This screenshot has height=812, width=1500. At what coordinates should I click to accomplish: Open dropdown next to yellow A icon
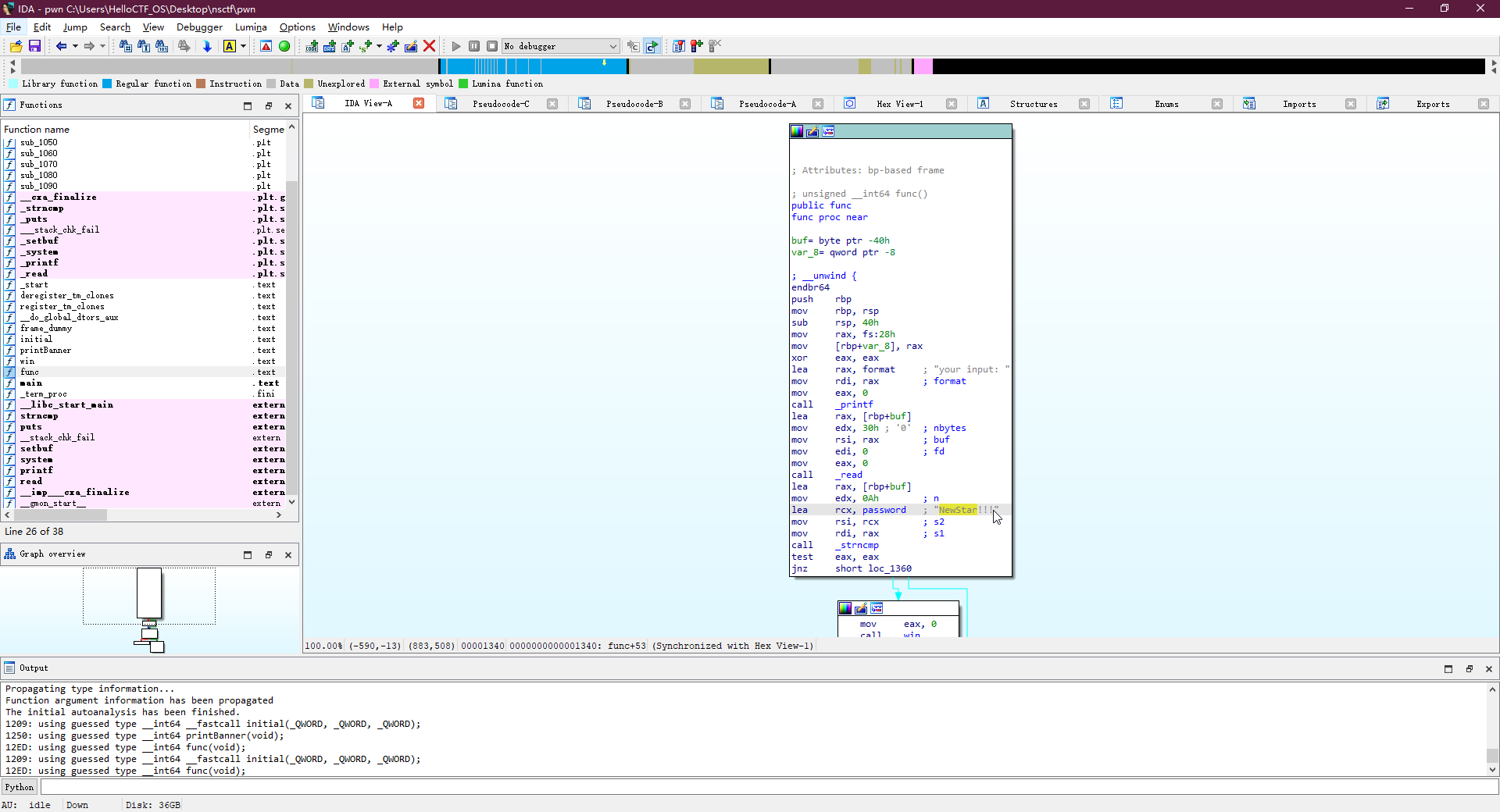(243, 47)
